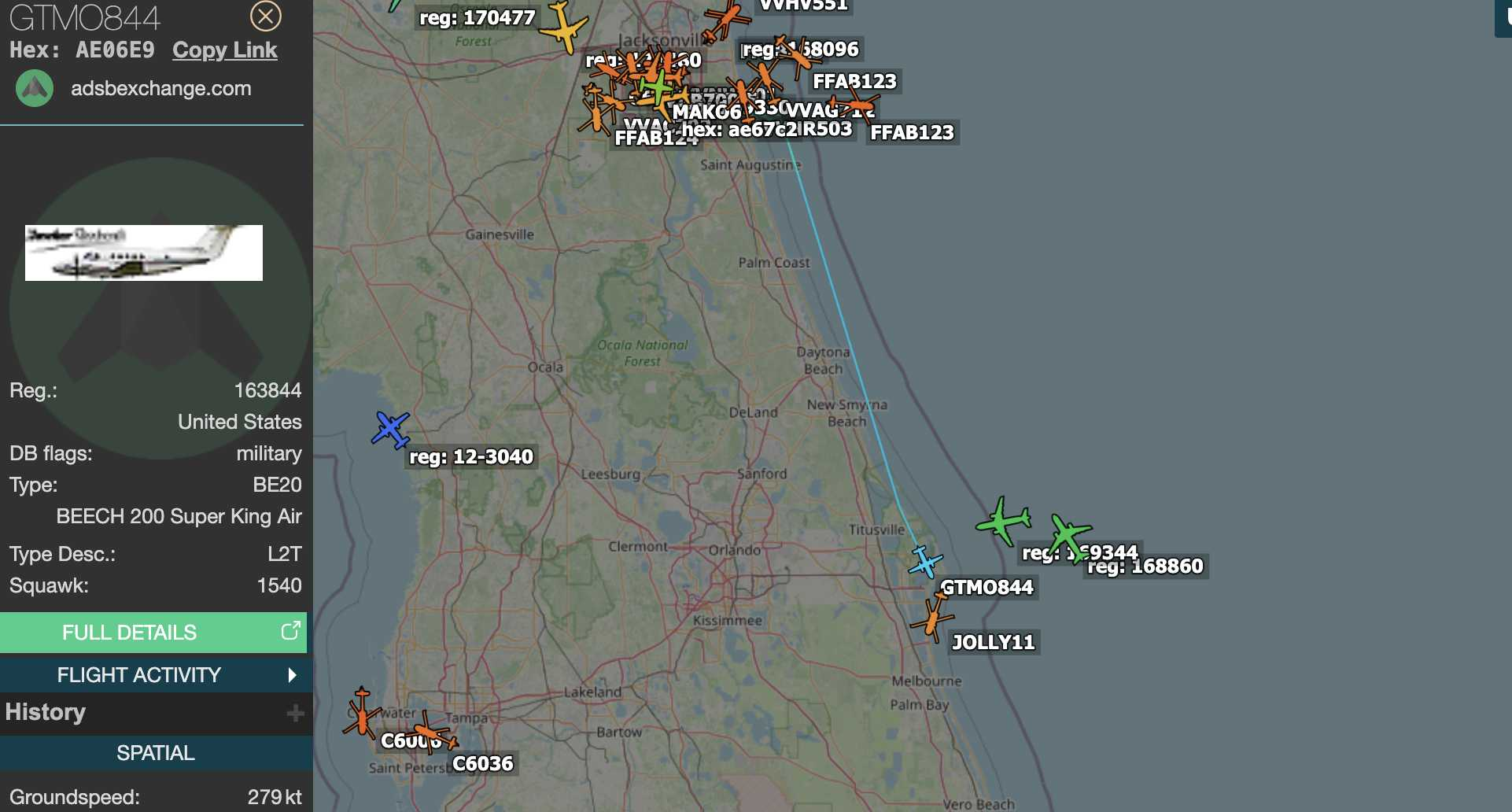Open the Beech King Air aircraft photo
This screenshot has width=1512, height=812.
click(144, 253)
